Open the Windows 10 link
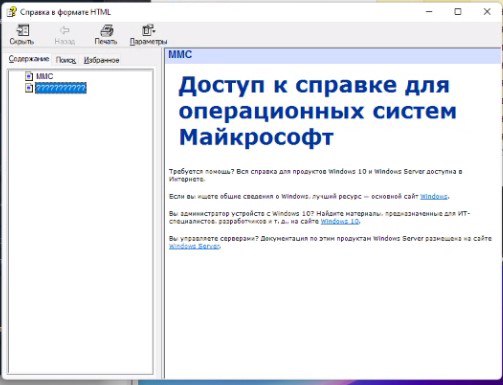 tap(339, 221)
